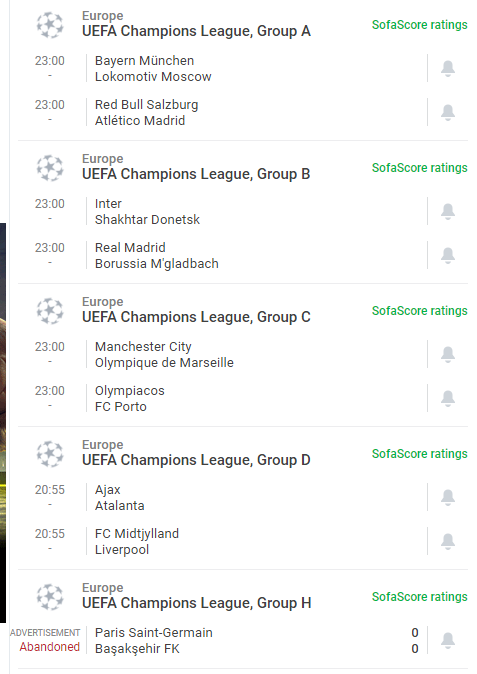Click bell icon for Manchester City match
Viewport: 477px width, 674px height.
pyautogui.click(x=448, y=354)
